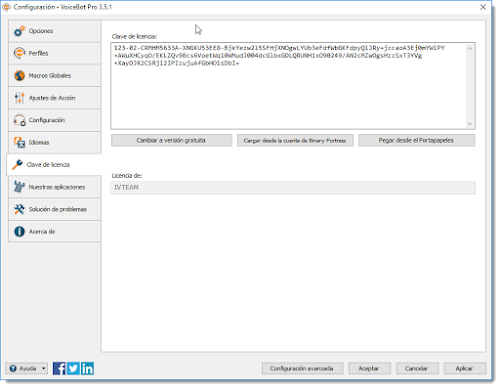Open the Configuración sidebar tab
The image size is (500, 388).
(55, 120)
